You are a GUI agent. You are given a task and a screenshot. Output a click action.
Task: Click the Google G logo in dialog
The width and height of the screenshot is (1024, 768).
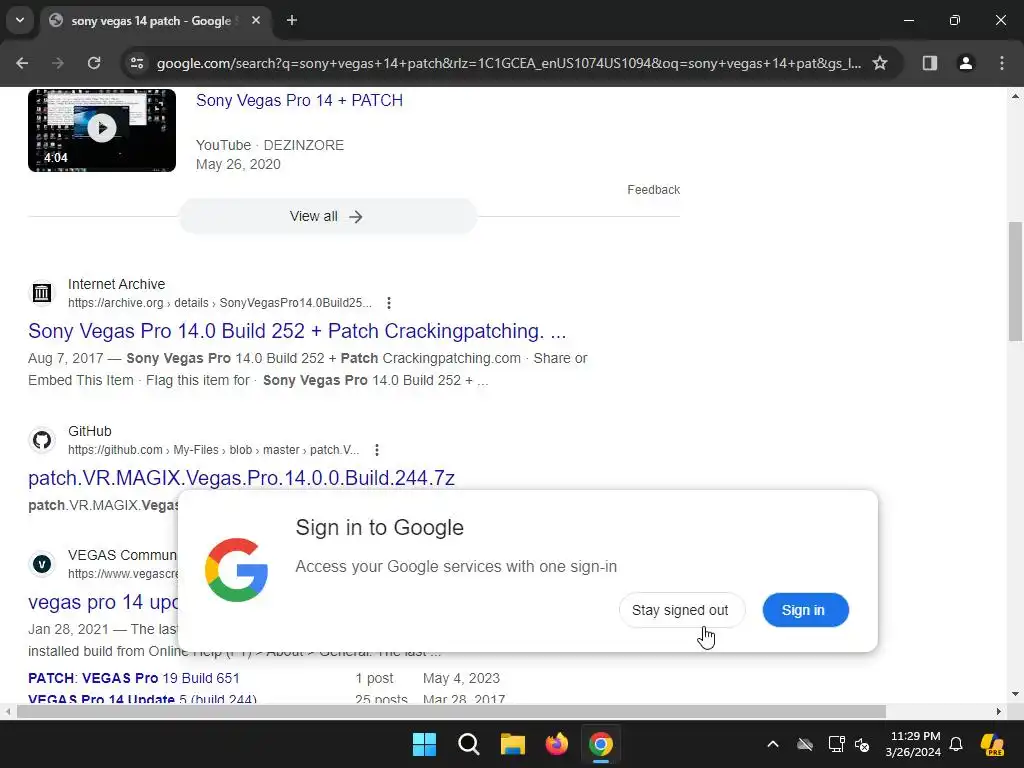point(236,570)
